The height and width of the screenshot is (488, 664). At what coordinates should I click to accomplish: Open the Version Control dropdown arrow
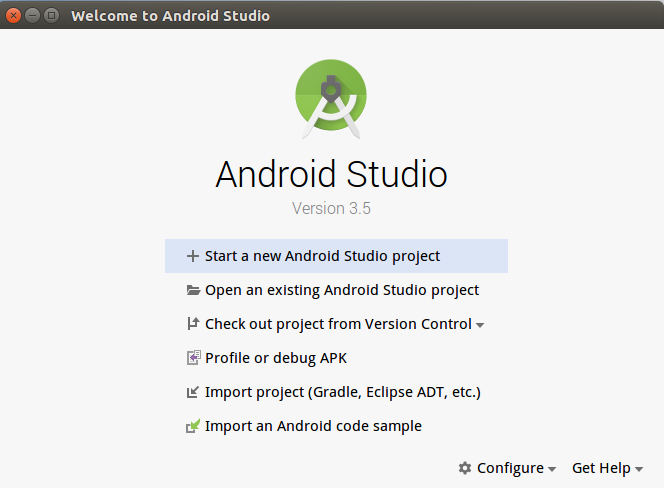pos(480,325)
